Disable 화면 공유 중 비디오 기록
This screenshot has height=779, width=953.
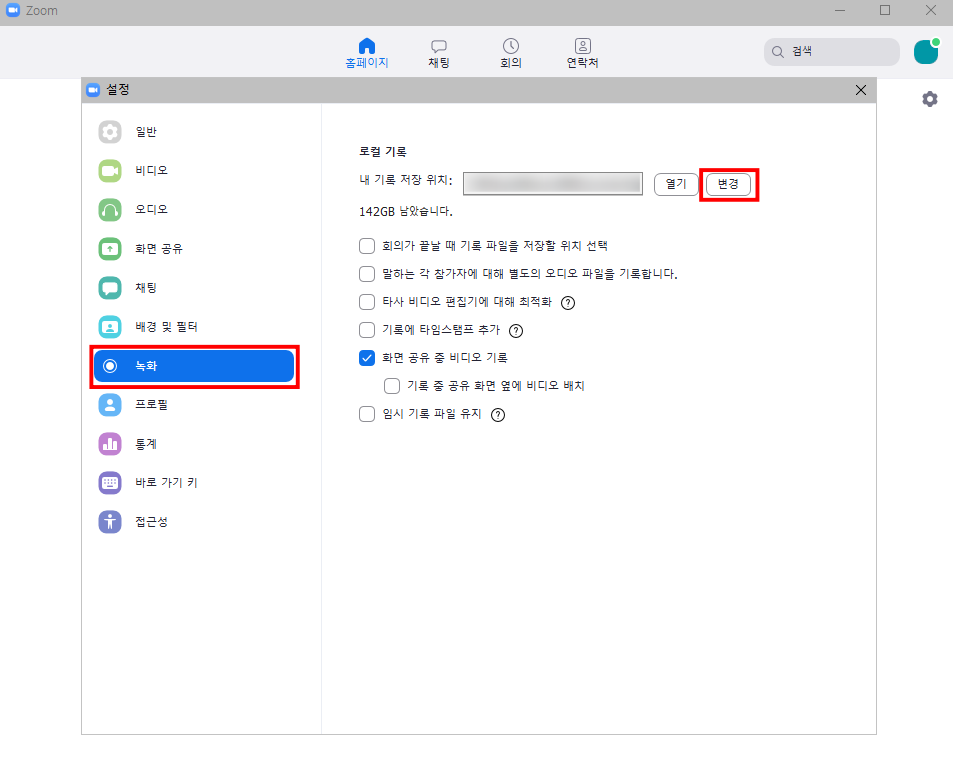367,357
